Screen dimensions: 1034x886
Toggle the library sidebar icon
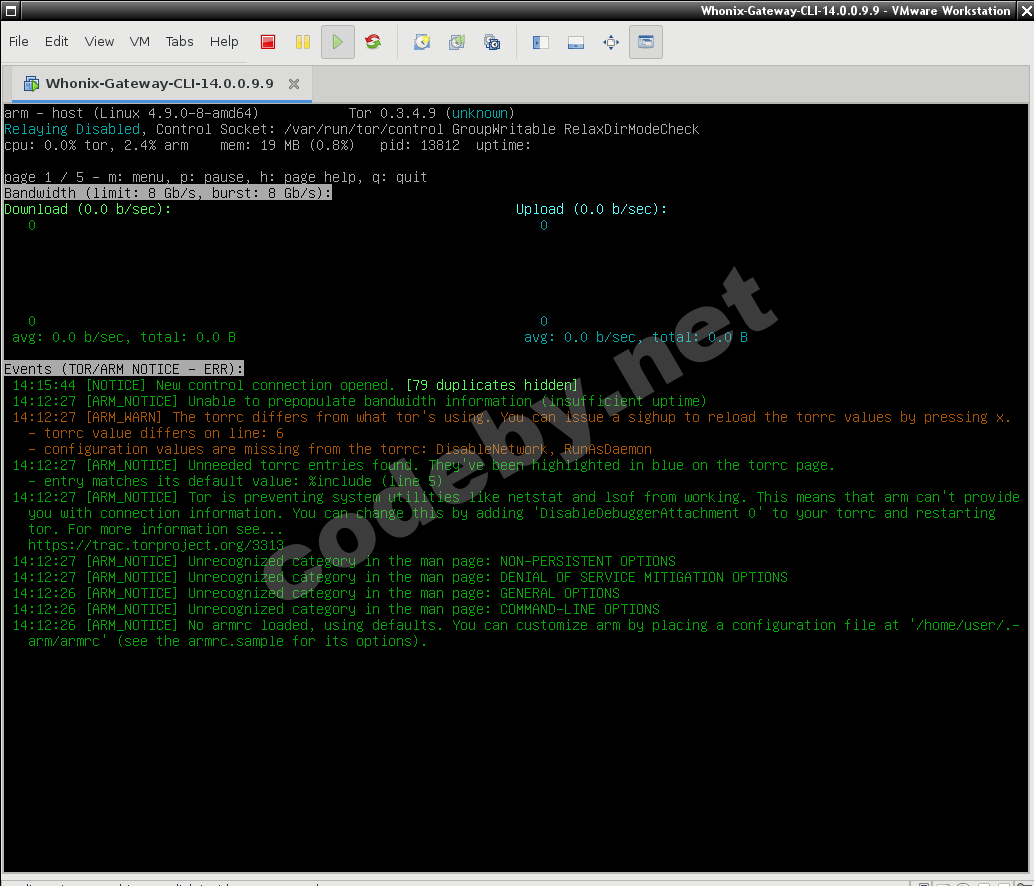coord(541,42)
